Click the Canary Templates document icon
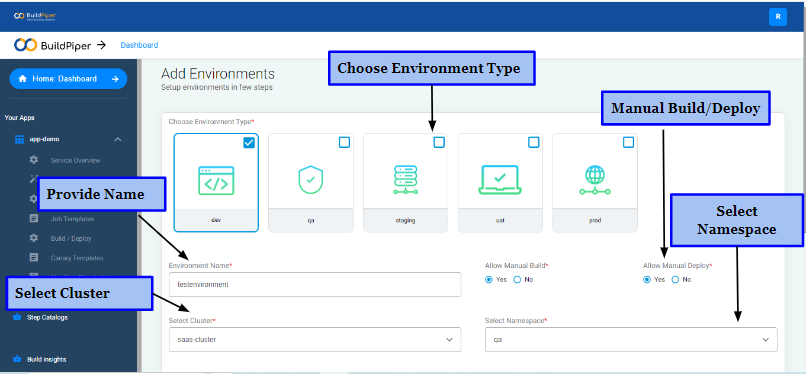The height and width of the screenshot is (374, 806). (33, 257)
